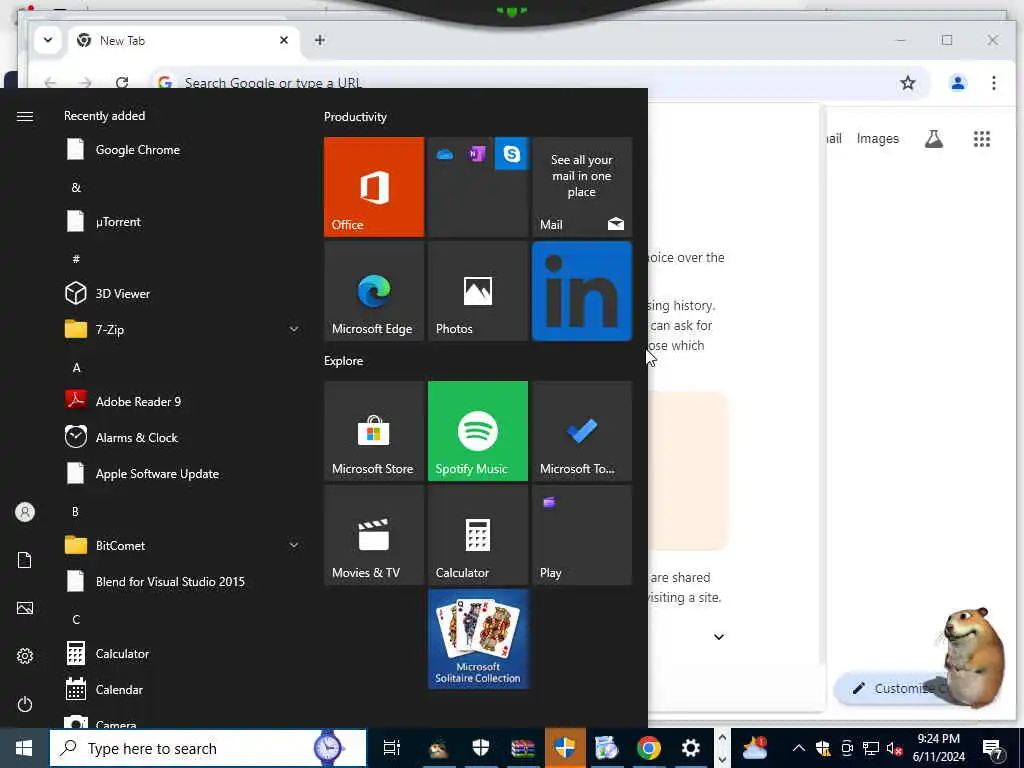This screenshot has height=768, width=1024.
Task: Open the Calculator tile in Explore
Action: (477, 535)
